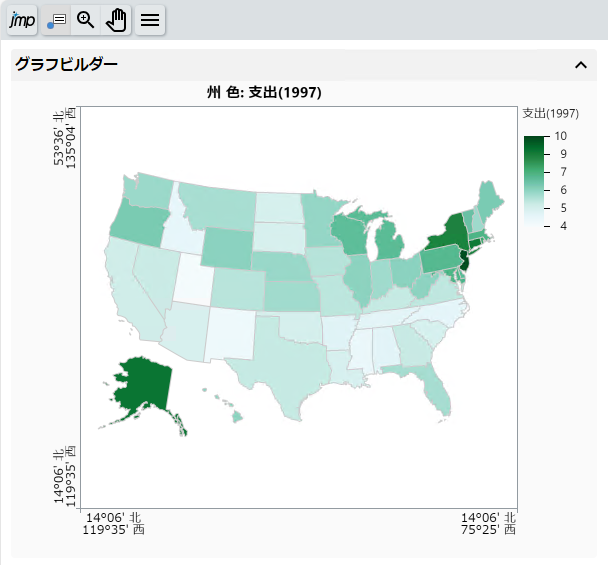
Task: Select Georgia on the map
Action: click(x=413, y=345)
